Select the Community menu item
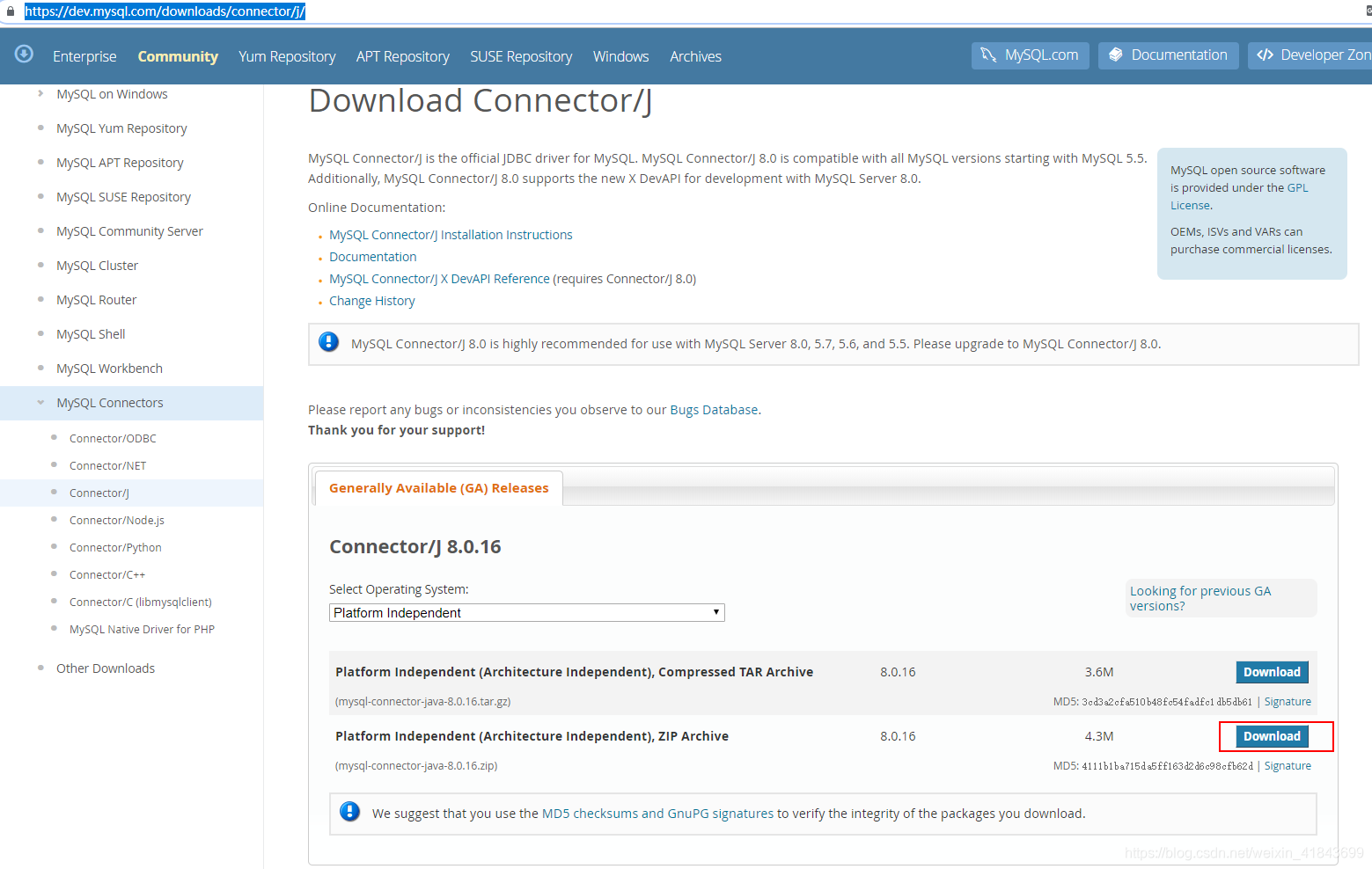 pos(178,56)
